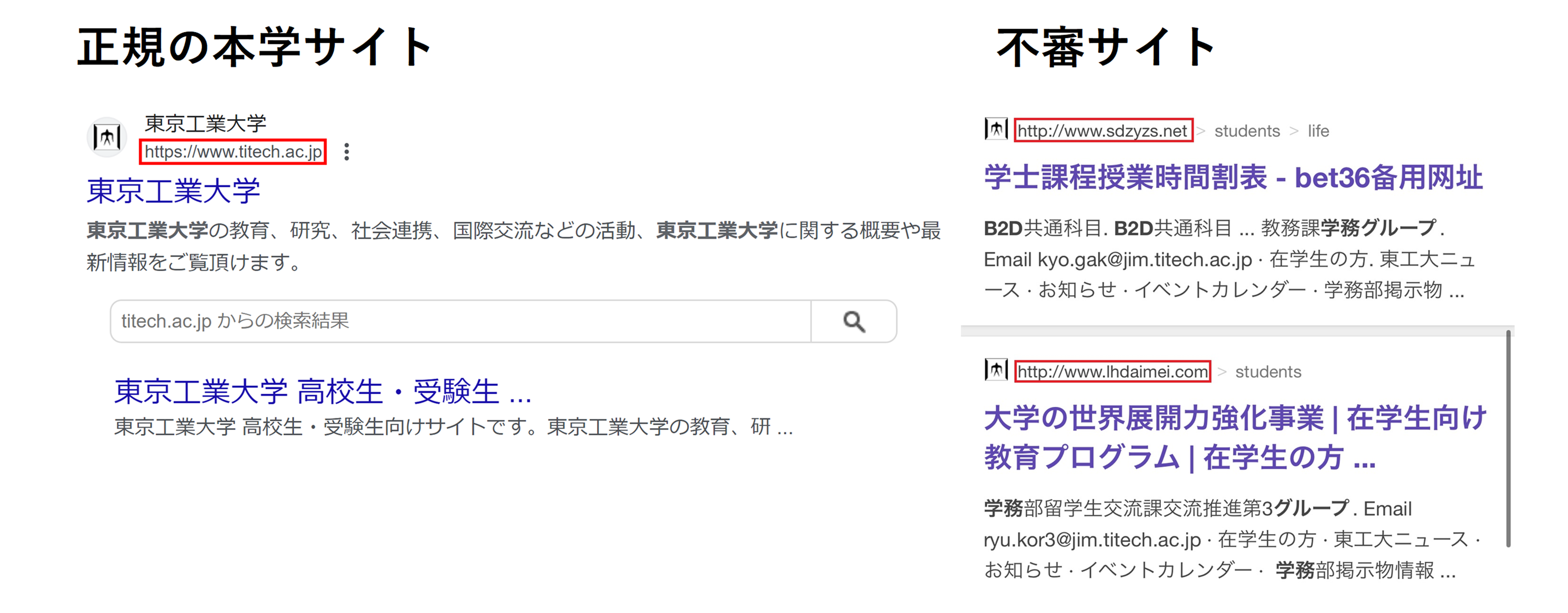This screenshot has width=1568, height=613.
Task: Click the magnifier search icon in the sitelinks box
Action: tap(855, 321)
